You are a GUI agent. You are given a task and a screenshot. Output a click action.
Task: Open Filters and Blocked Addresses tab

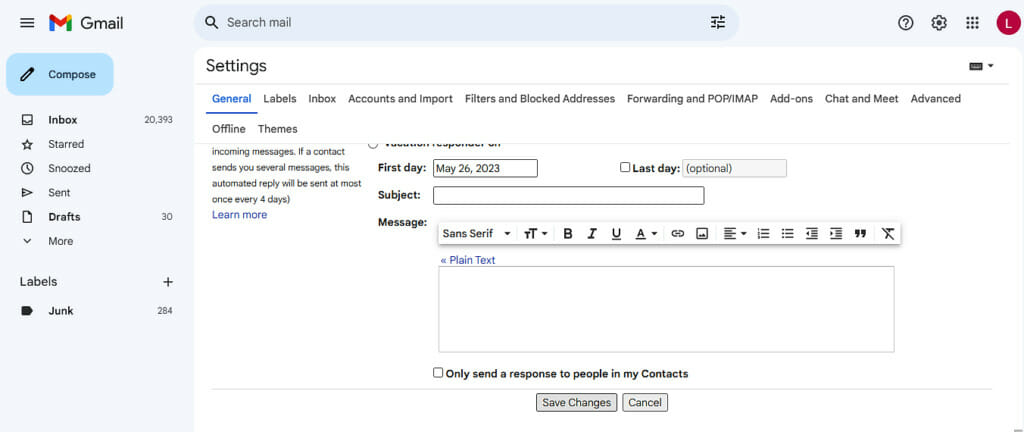point(540,99)
